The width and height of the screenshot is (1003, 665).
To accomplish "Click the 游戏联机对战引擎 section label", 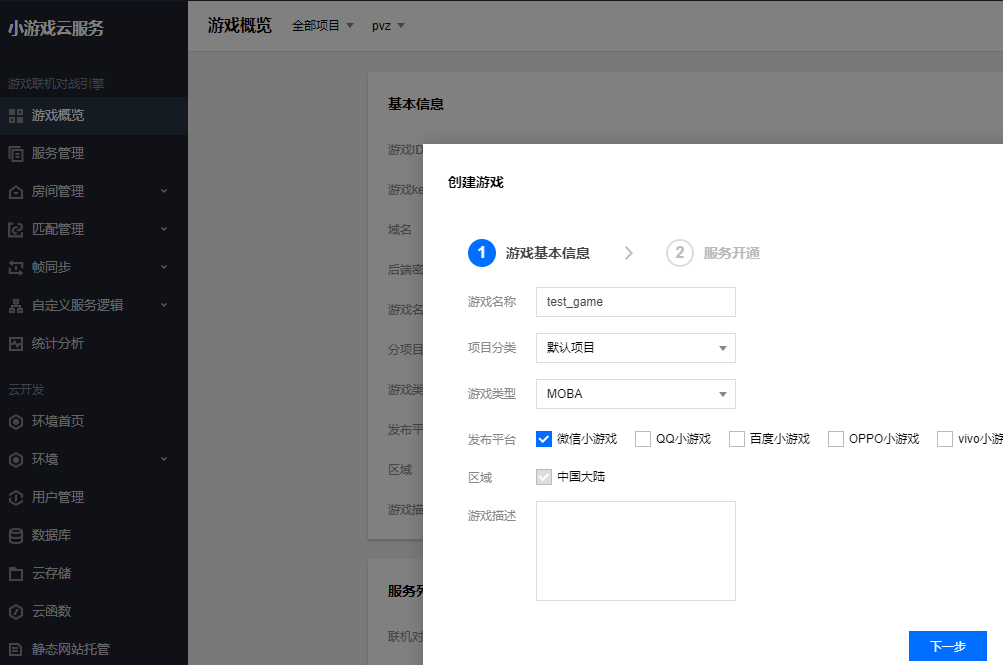I will coord(56,84).
